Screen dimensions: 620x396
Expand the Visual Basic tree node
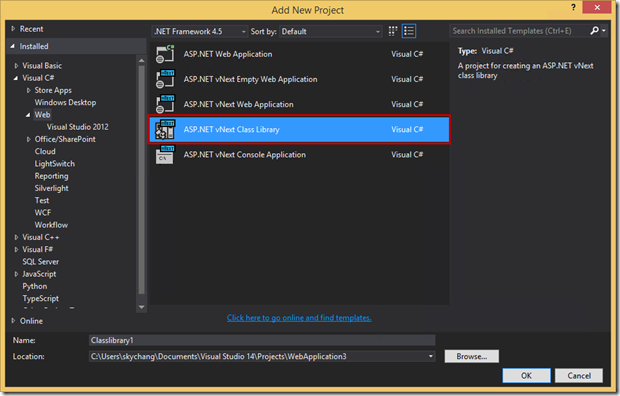click(x=16, y=66)
